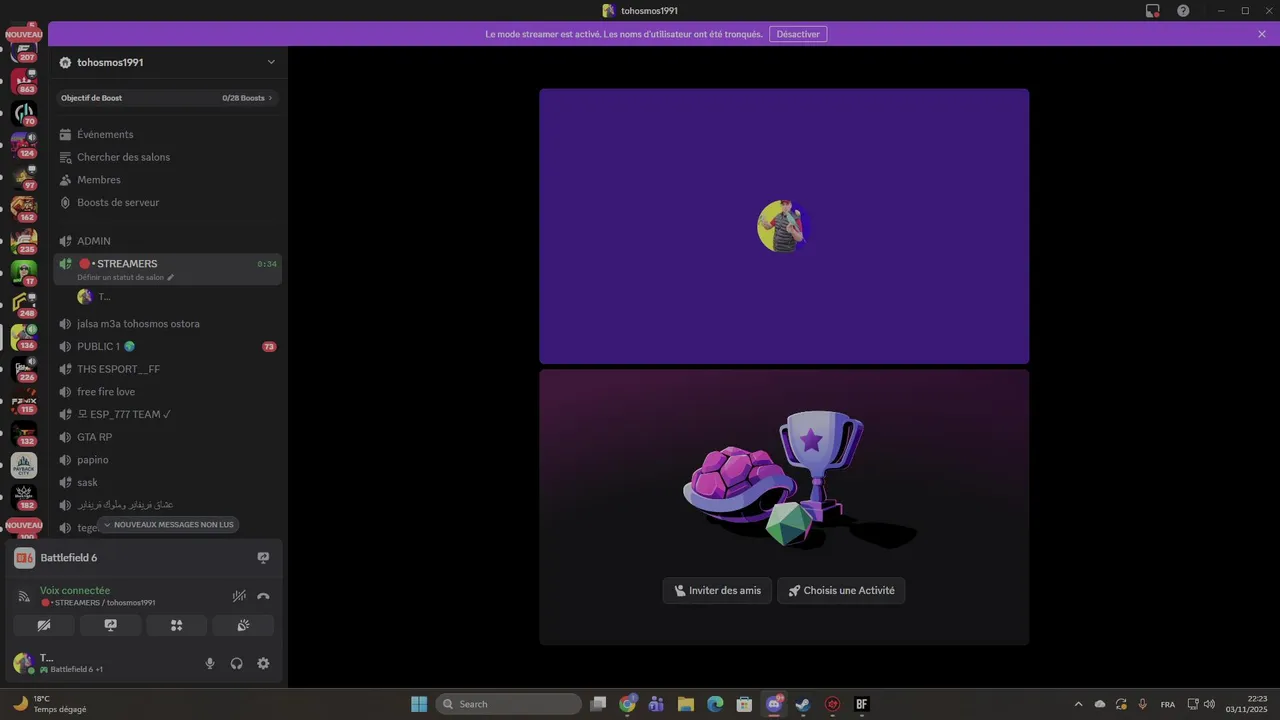1280x720 pixels.
Task: Open server icon with 124 badge
Action: [x=24, y=145]
